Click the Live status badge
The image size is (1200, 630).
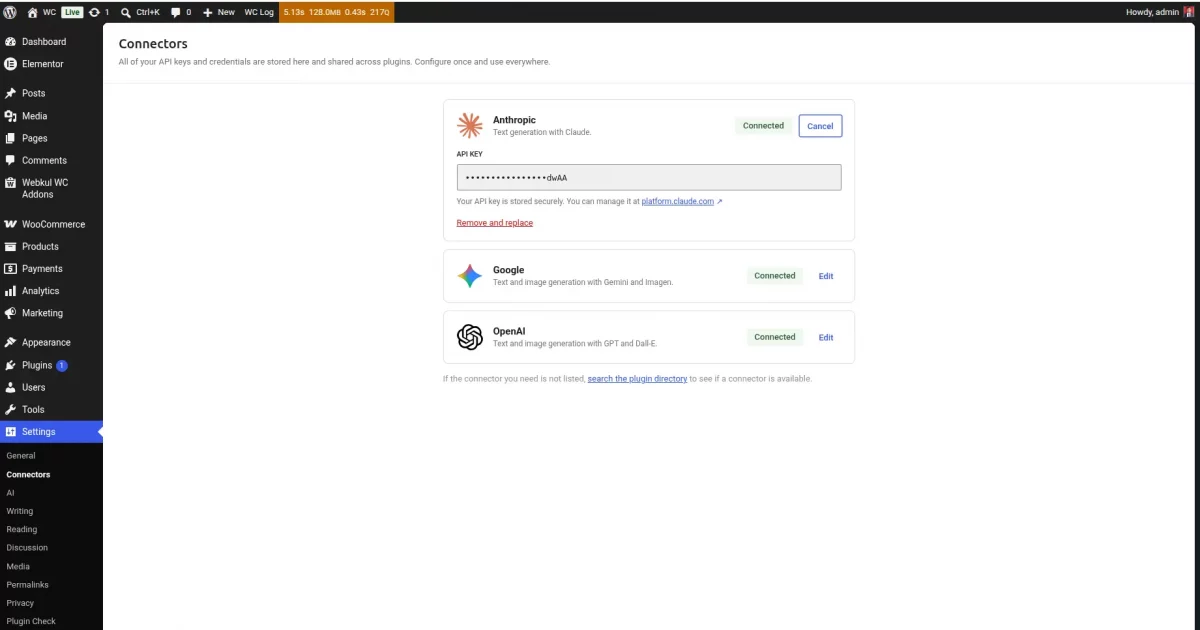pyautogui.click(x=72, y=12)
